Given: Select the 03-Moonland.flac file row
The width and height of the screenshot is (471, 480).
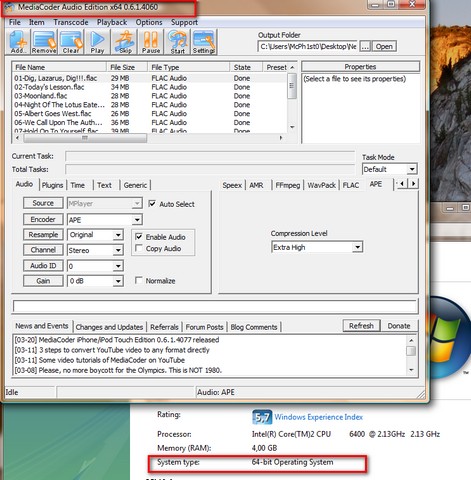Looking at the screenshot, I should [x=149, y=96].
